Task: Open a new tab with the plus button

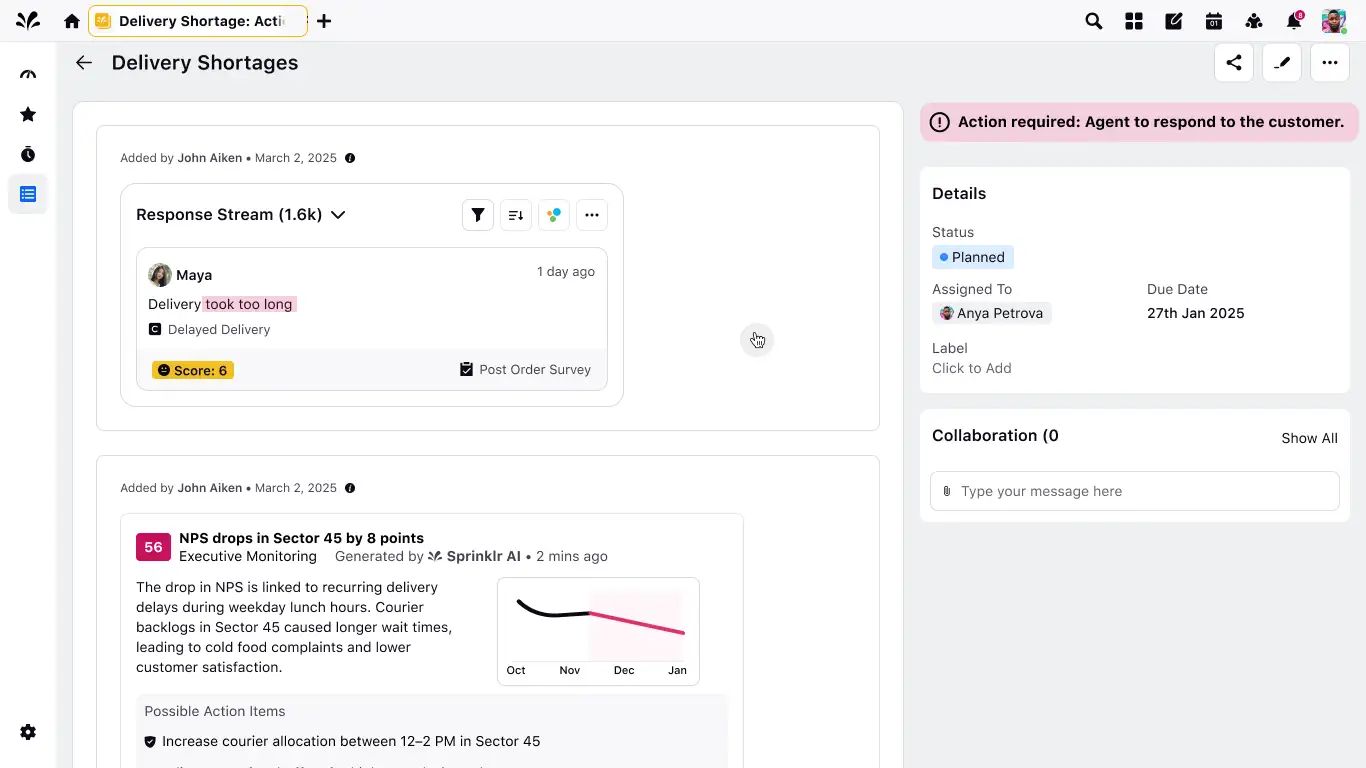Action: 324,21
